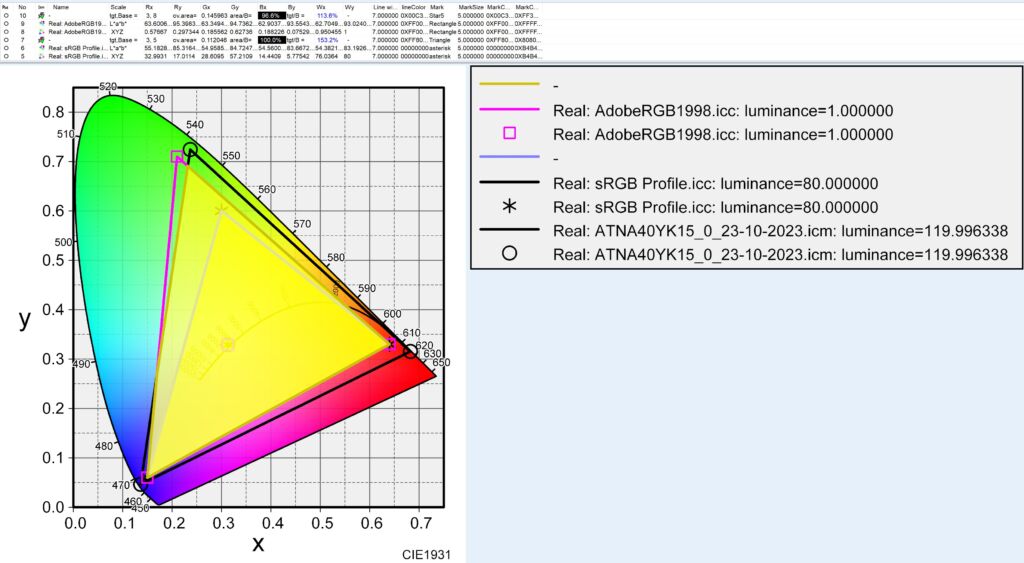This screenshot has height=563, width=1024.
Task: Click the 0.112046 ov.area value
Action: [214, 40]
